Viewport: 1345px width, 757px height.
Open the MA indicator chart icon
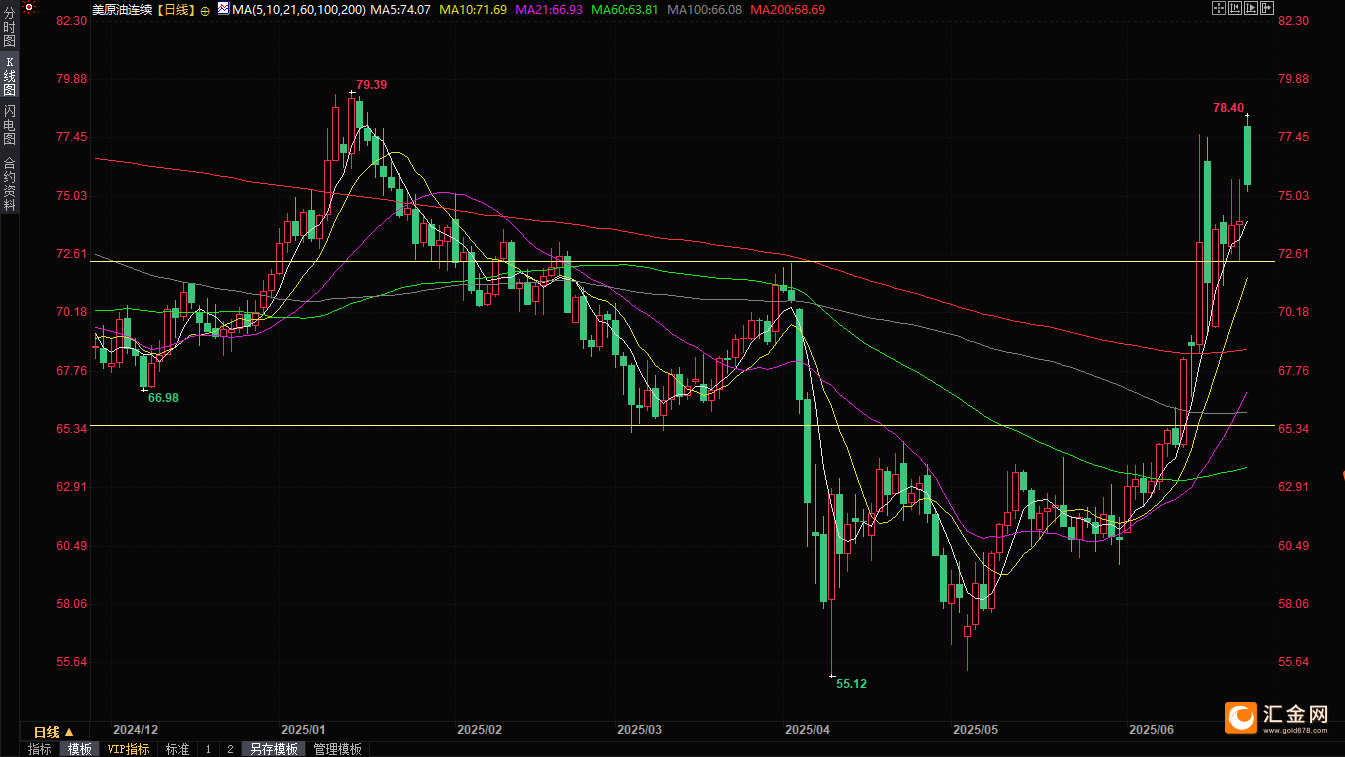pos(224,9)
